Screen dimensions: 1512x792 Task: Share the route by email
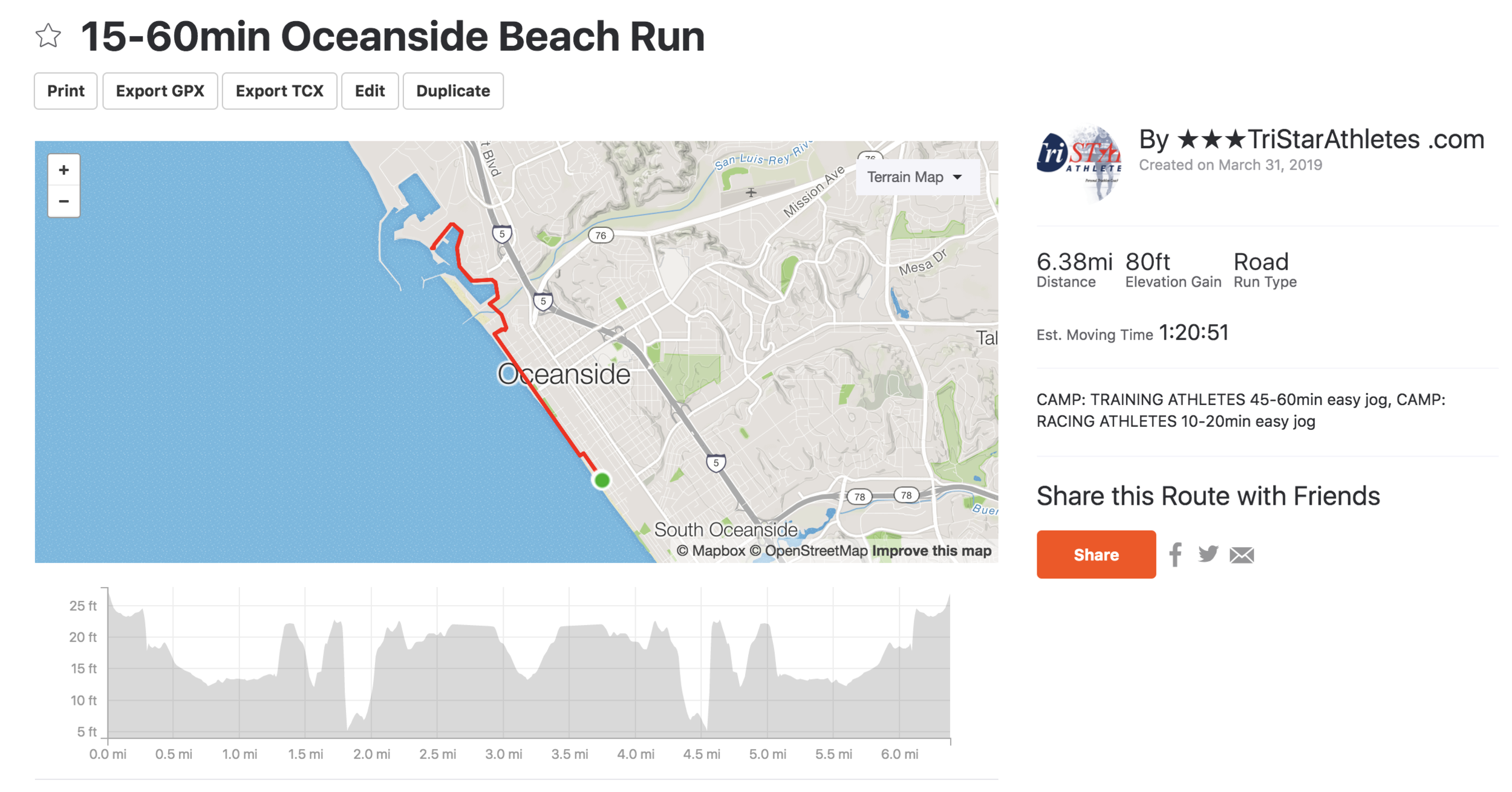click(x=1242, y=555)
